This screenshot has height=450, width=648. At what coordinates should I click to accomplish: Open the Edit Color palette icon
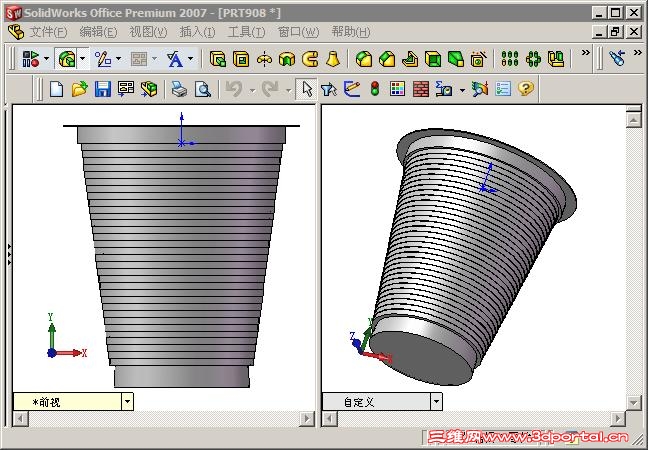click(397, 89)
